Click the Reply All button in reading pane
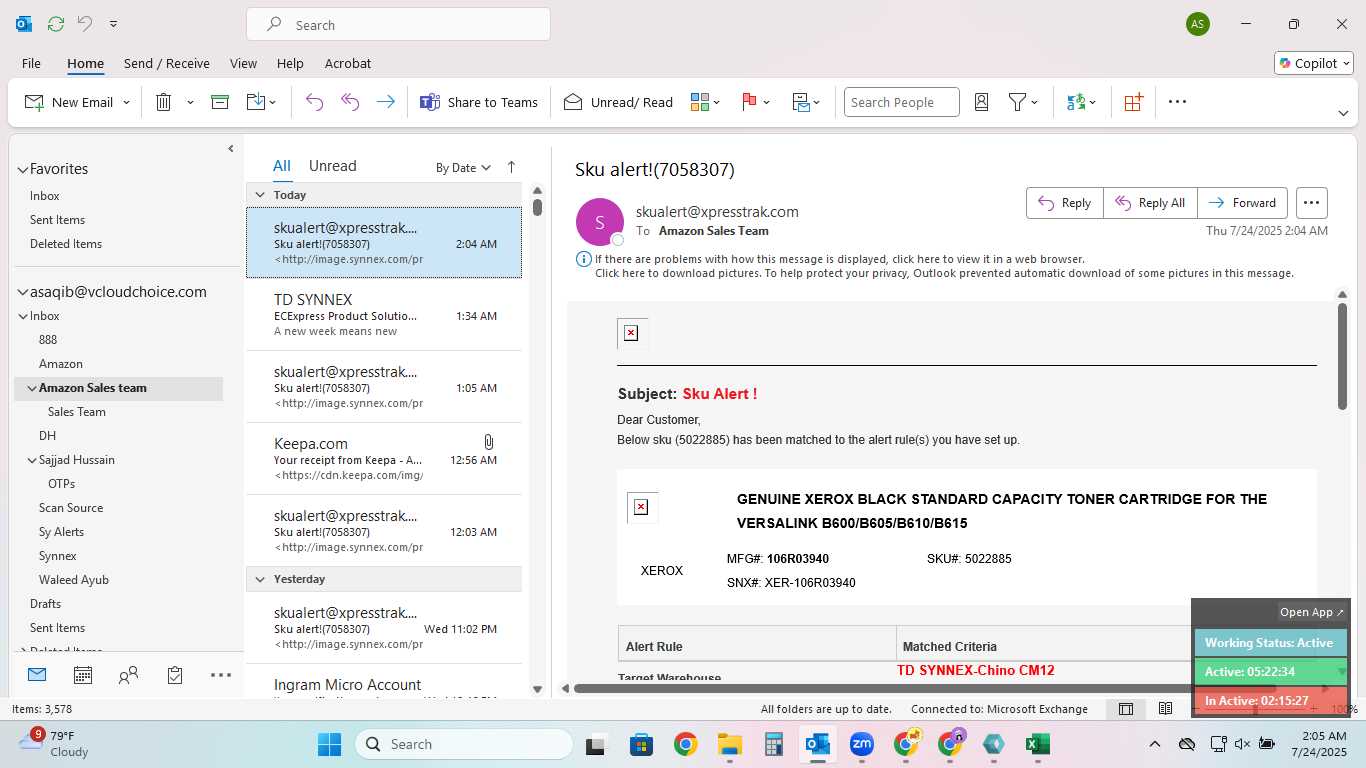The width and height of the screenshot is (1366, 768). point(1150,203)
